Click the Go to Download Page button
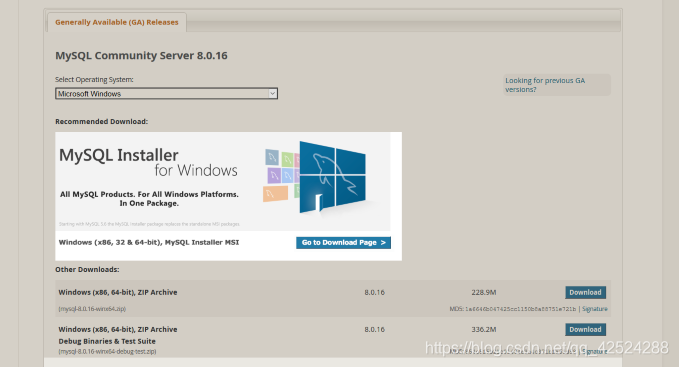Viewport: 679px width, 367px height. (343, 242)
